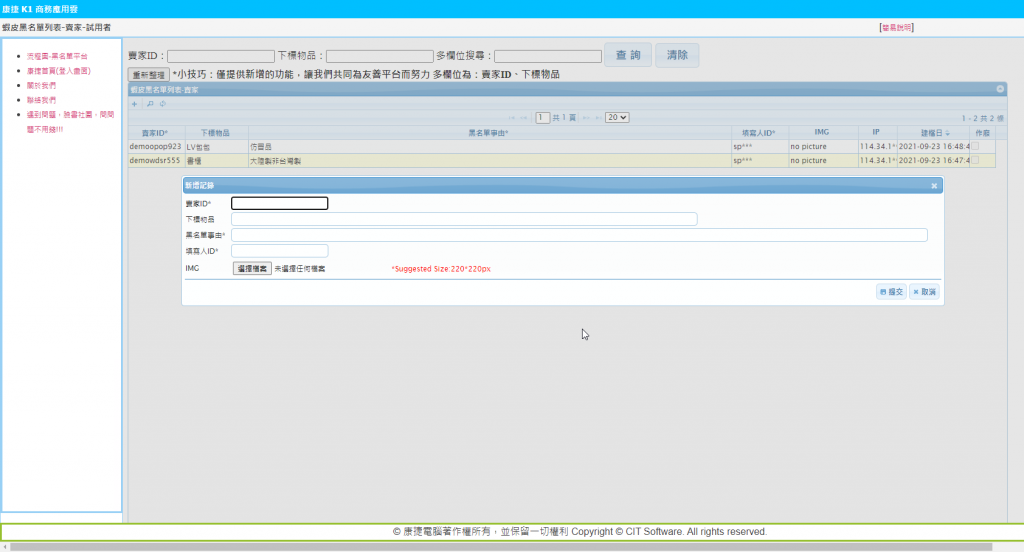Image resolution: width=1024 pixels, height=552 pixels.
Task: Click next page arrow in grid pager
Action: click(585, 117)
